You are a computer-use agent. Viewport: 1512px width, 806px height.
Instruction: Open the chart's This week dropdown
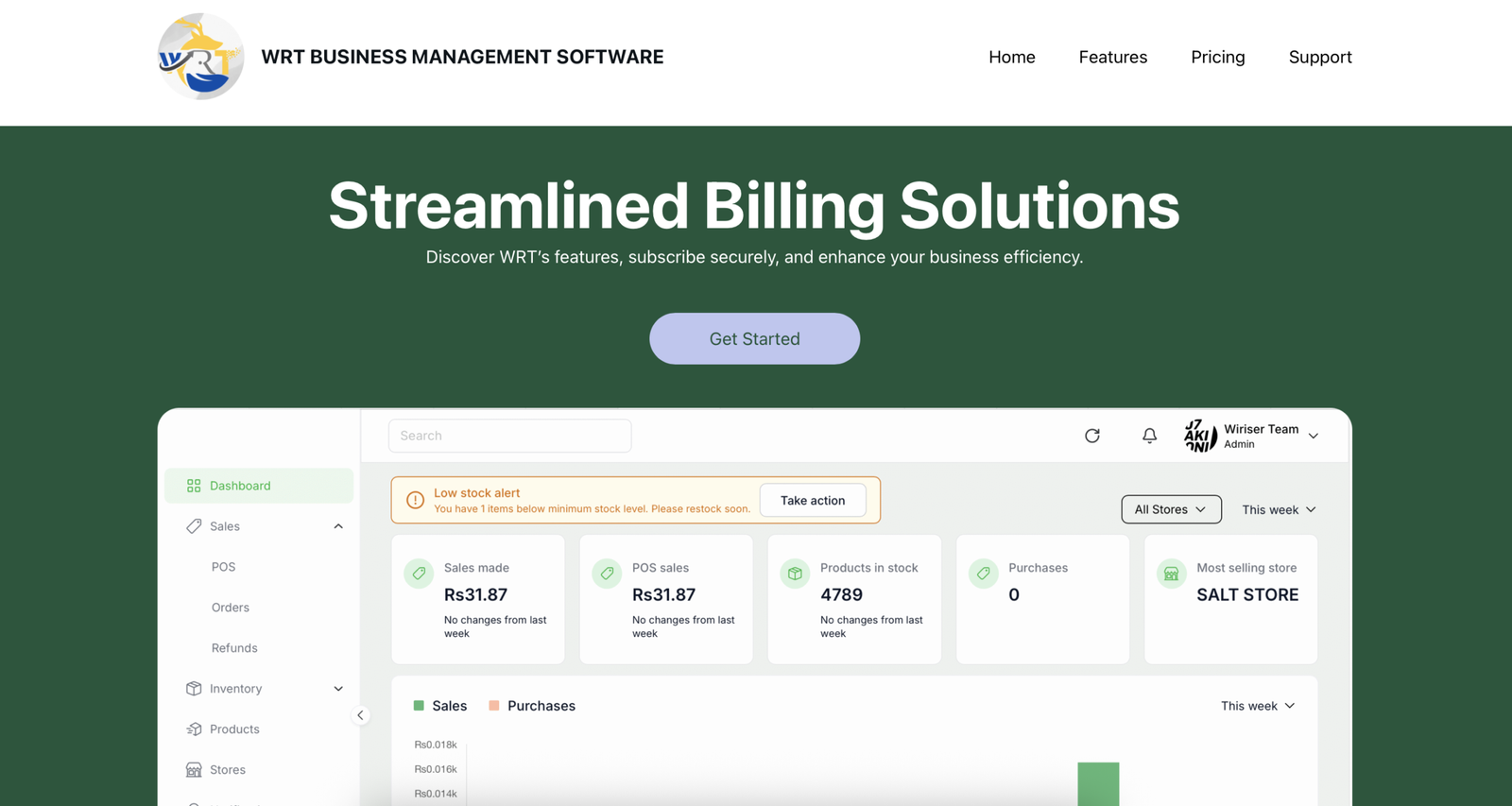click(1257, 706)
